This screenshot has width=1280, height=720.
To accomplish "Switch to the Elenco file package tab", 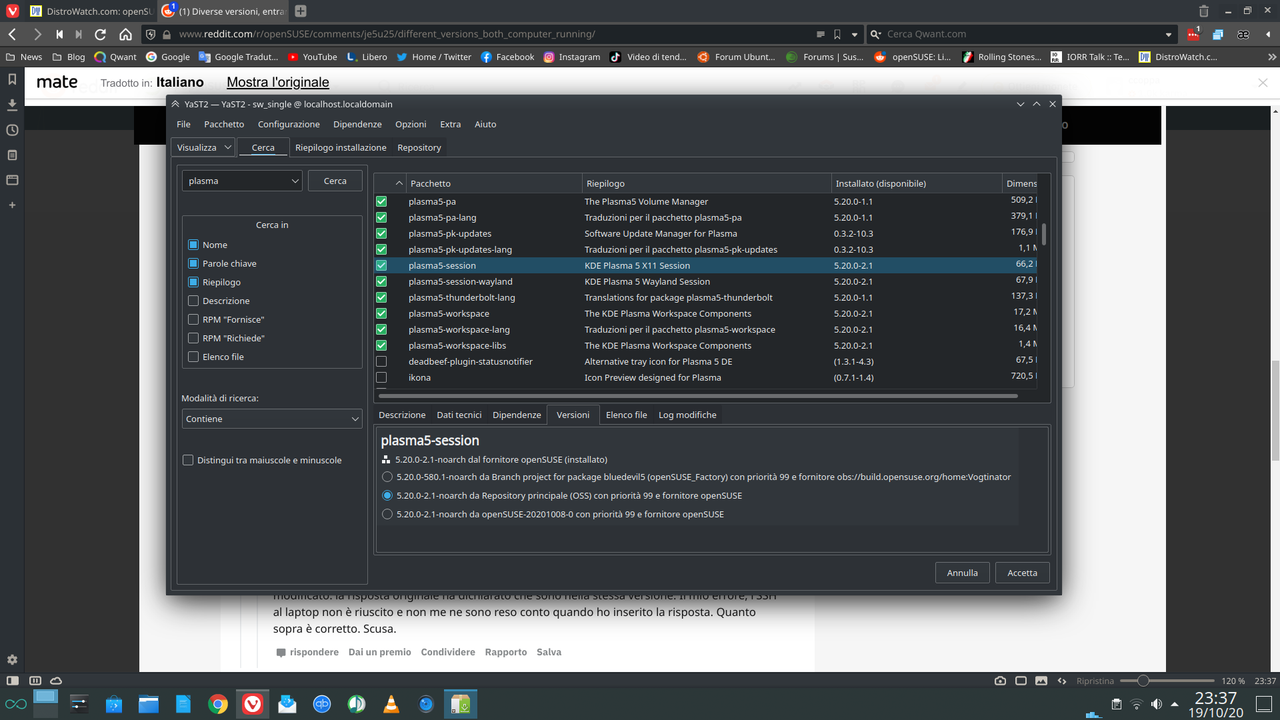I will coord(626,414).
